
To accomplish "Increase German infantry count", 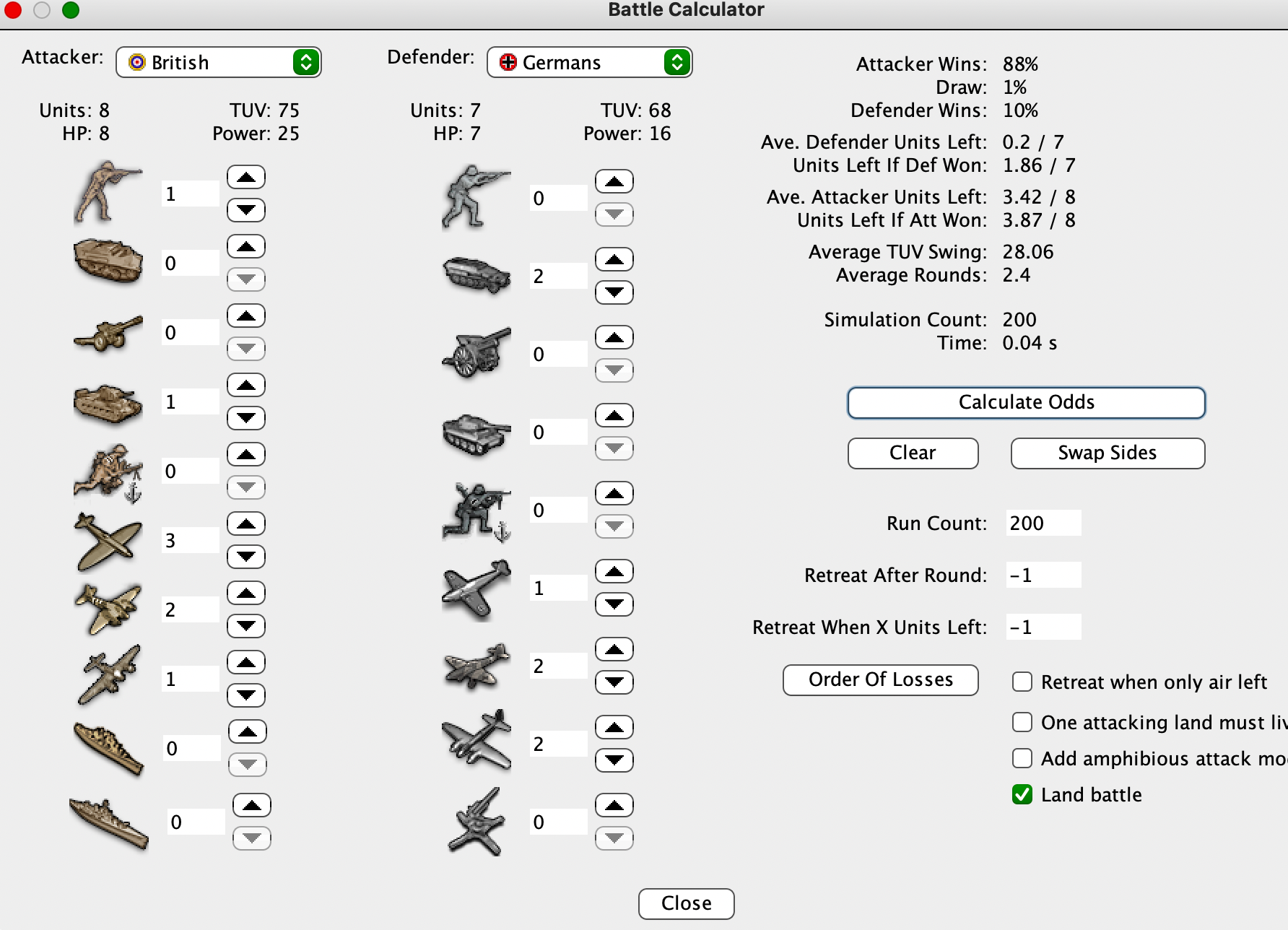I will pyautogui.click(x=614, y=181).
